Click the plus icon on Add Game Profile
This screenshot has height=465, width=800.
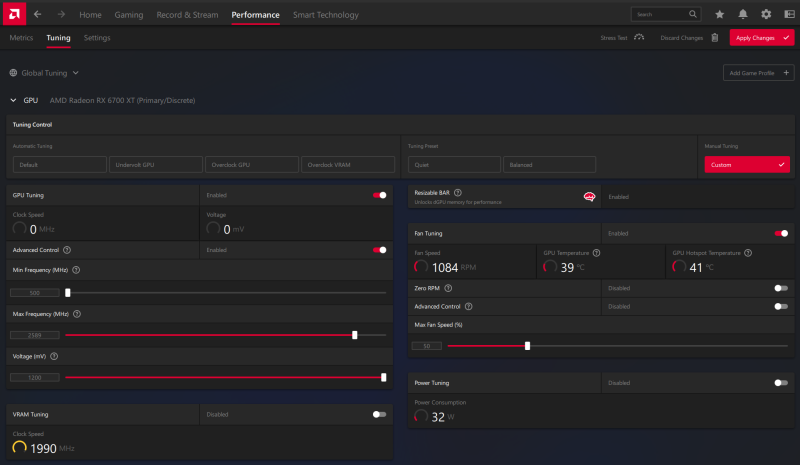coord(786,73)
